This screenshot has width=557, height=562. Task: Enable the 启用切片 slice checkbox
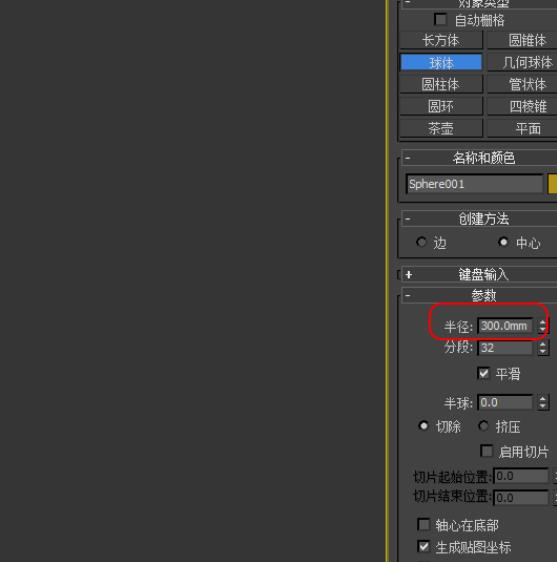(x=486, y=451)
